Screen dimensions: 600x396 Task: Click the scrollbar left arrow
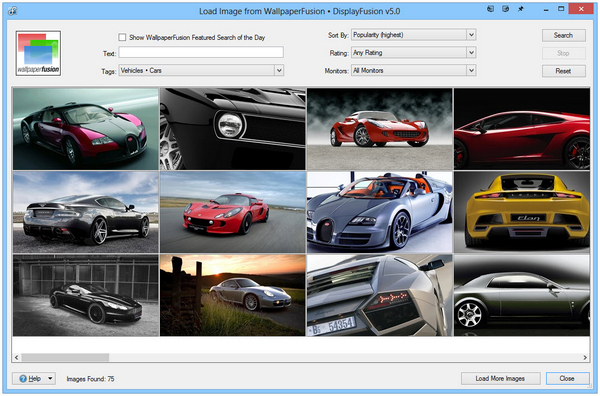[16, 357]
